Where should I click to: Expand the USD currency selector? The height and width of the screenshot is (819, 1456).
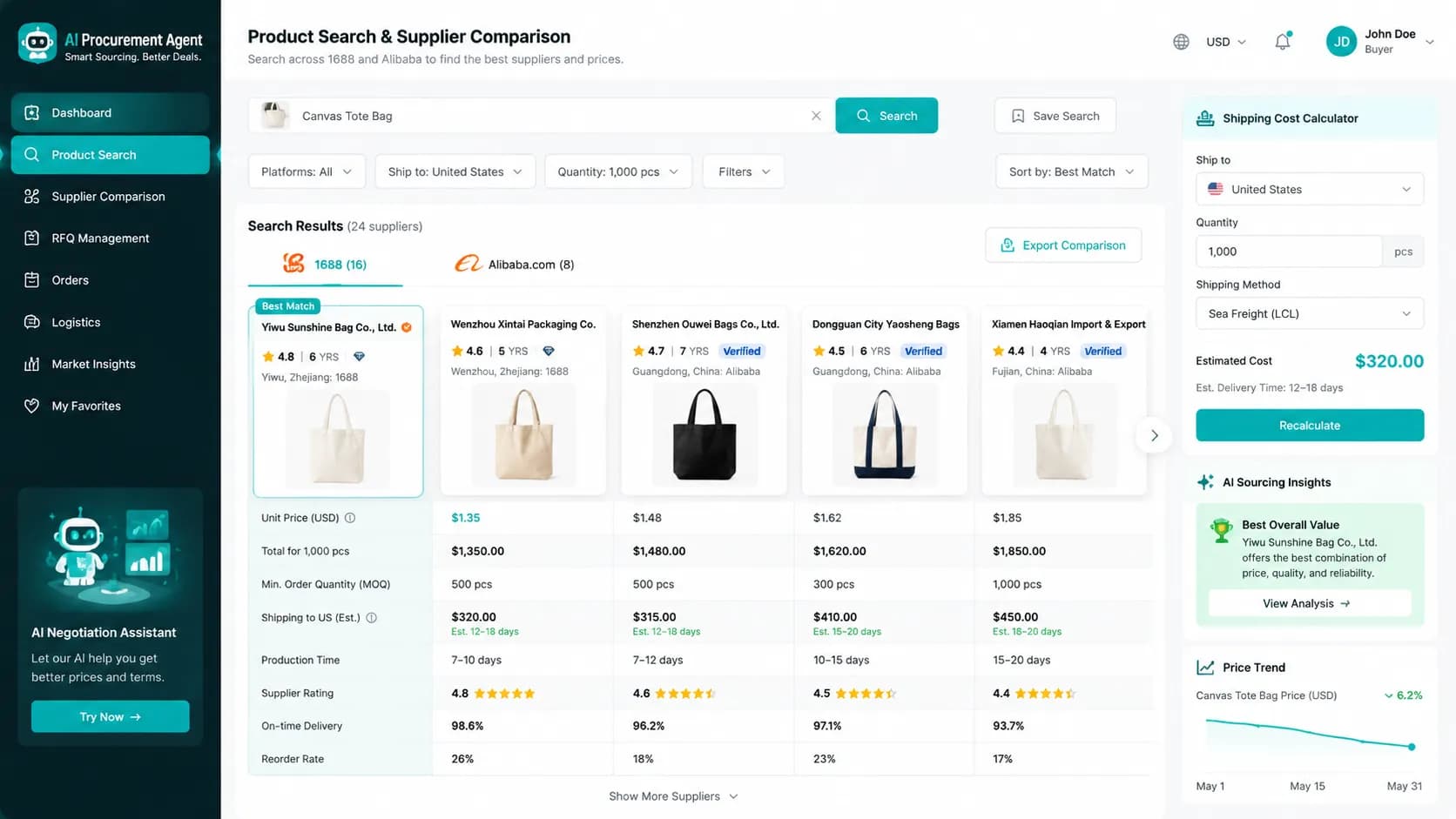[1226, 42]
